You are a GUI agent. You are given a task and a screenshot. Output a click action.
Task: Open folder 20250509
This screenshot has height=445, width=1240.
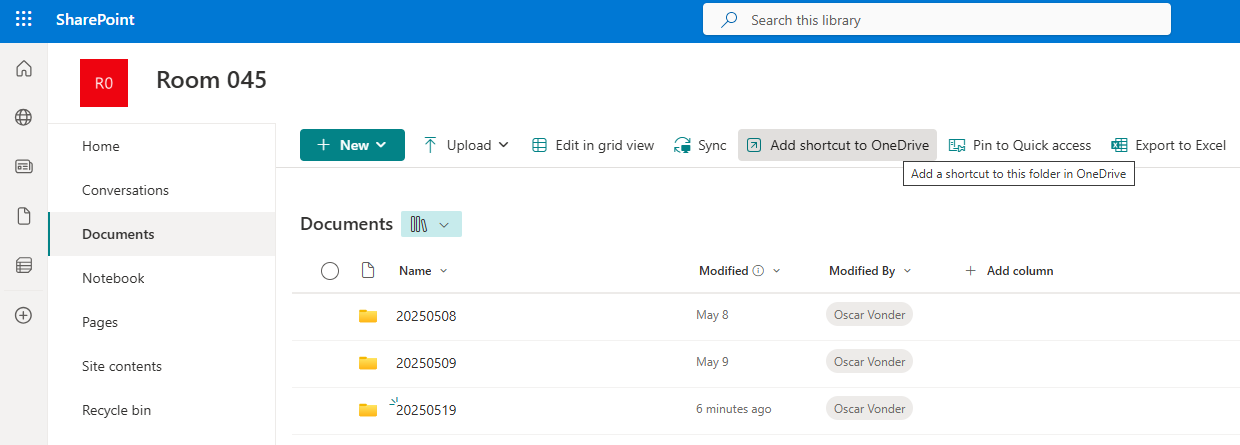(426, 363)
